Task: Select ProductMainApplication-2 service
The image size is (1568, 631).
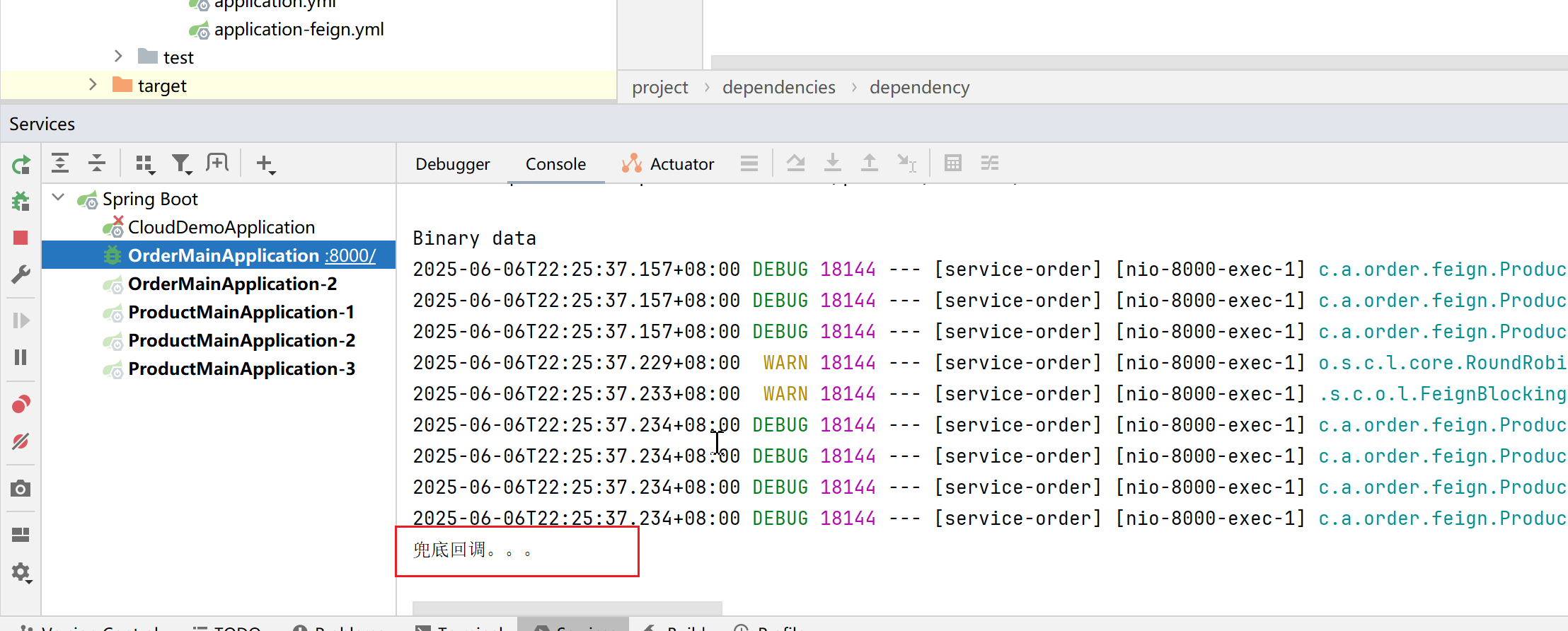Action: click(x=241, y=341)
